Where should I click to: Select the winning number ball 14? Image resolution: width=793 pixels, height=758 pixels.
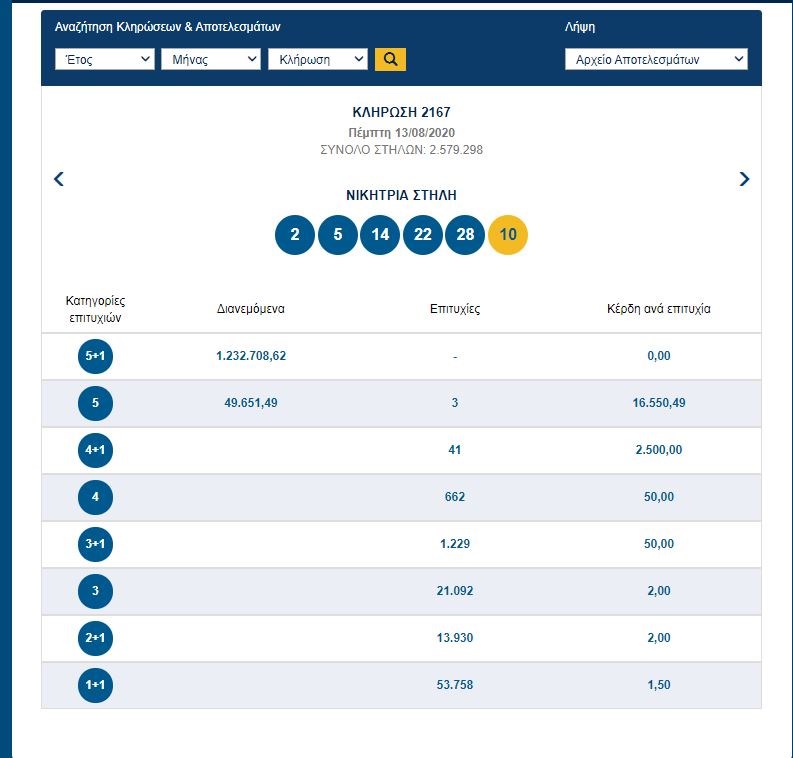[380, 236]
